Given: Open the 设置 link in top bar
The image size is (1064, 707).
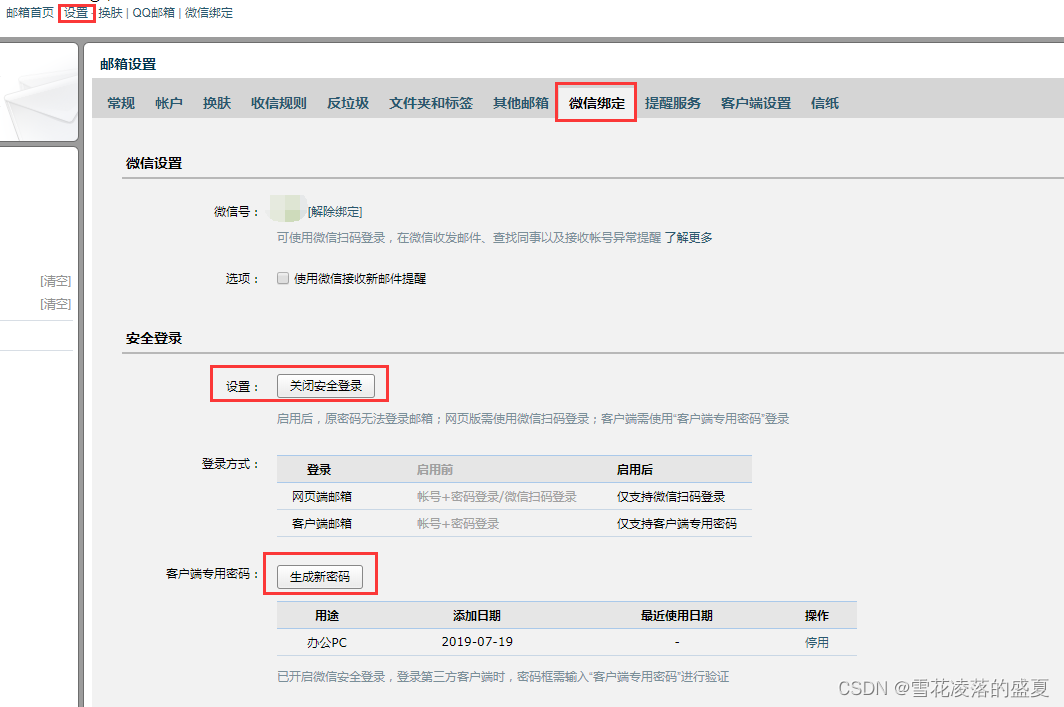Looking at the screenshot, I should pos(76,13).
